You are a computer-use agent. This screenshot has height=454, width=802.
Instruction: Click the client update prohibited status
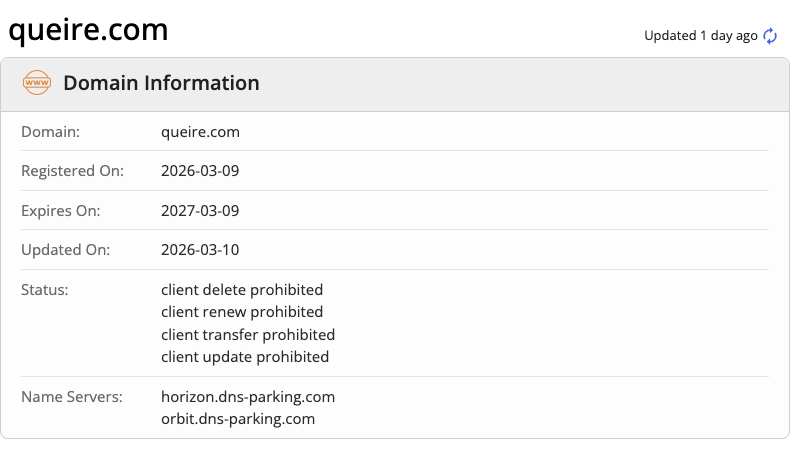pos(245,356)
